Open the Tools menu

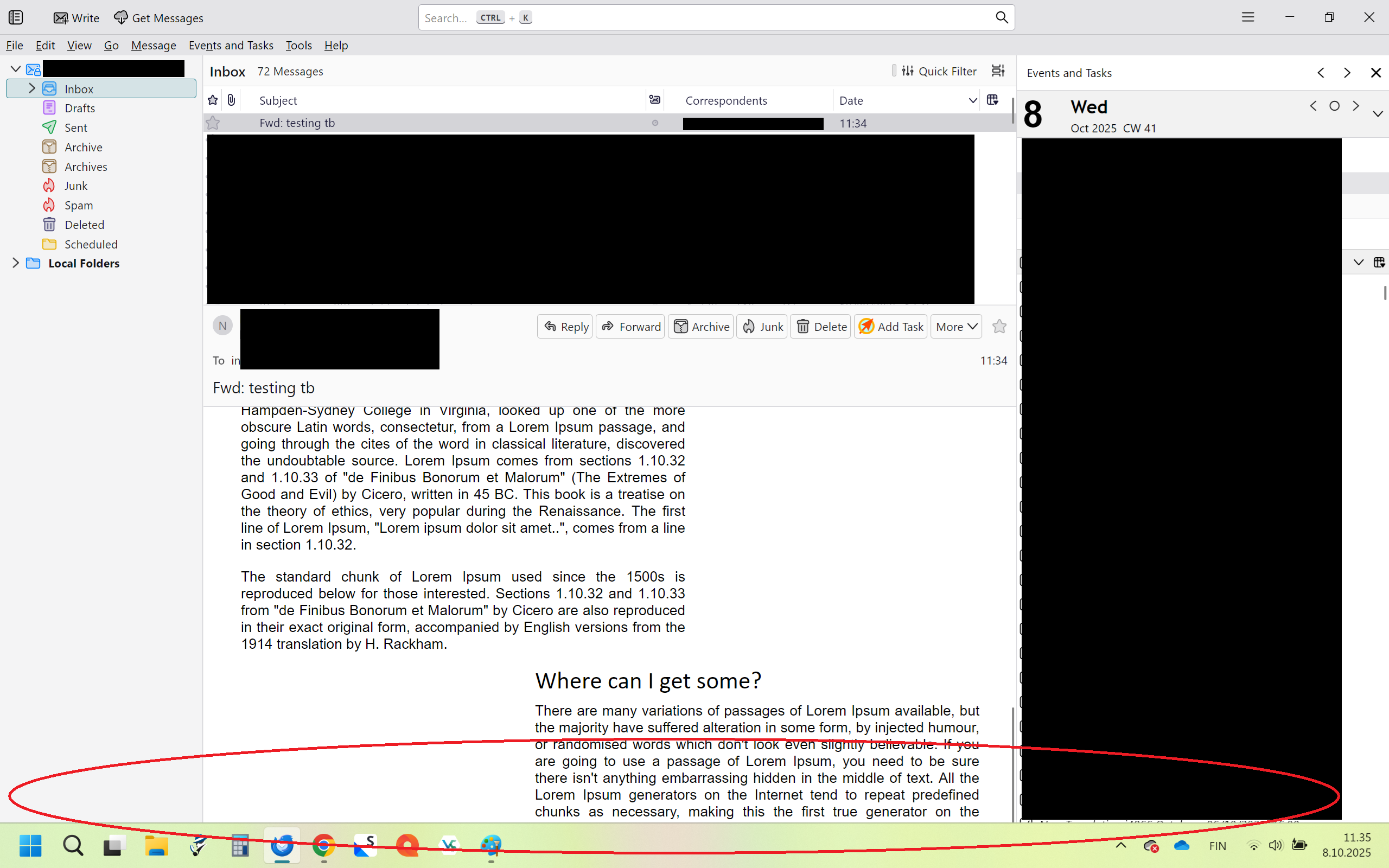pyautogui.click(x=298, y=46)
